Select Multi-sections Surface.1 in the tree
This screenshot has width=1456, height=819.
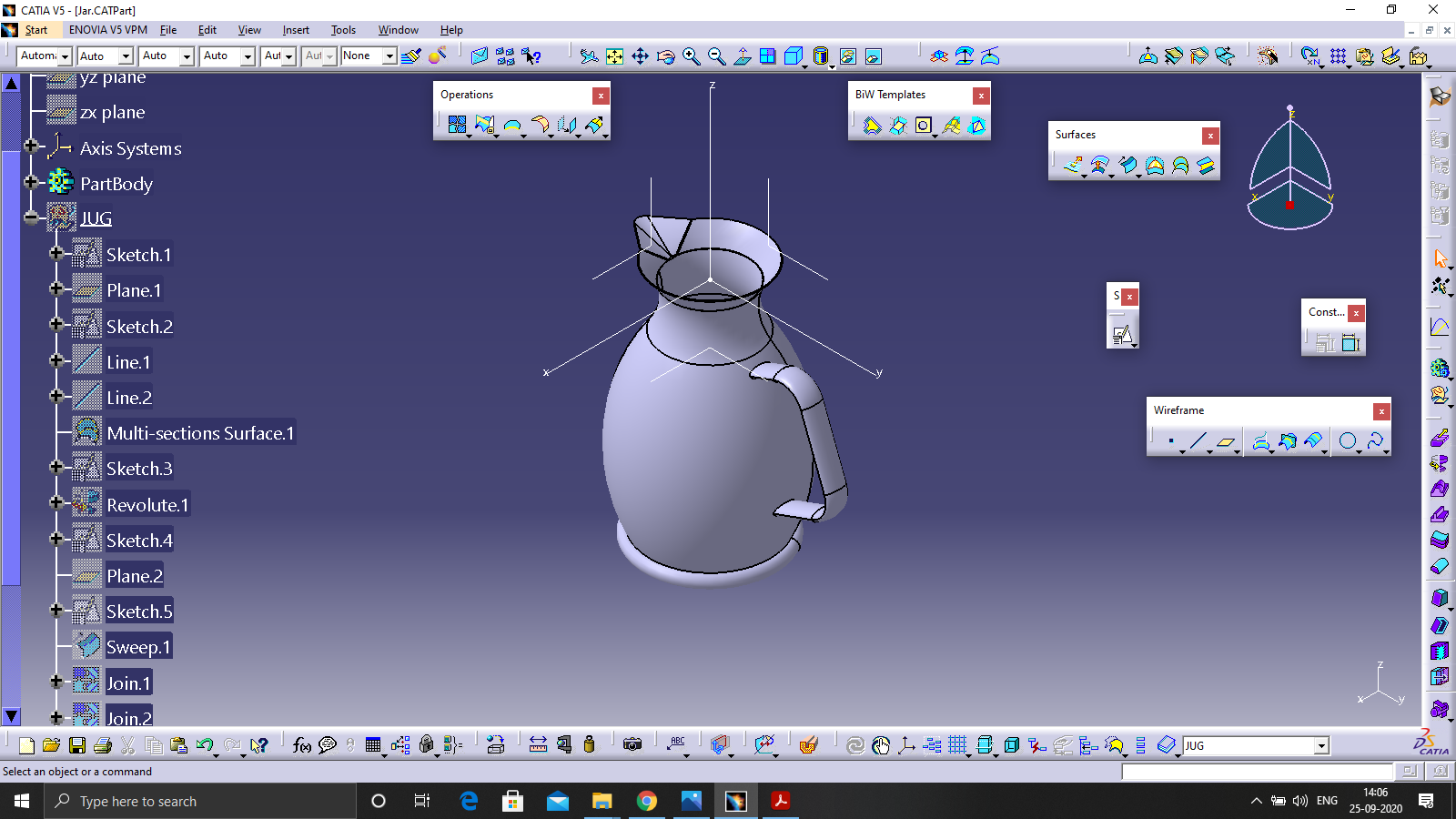coord(200,433)
